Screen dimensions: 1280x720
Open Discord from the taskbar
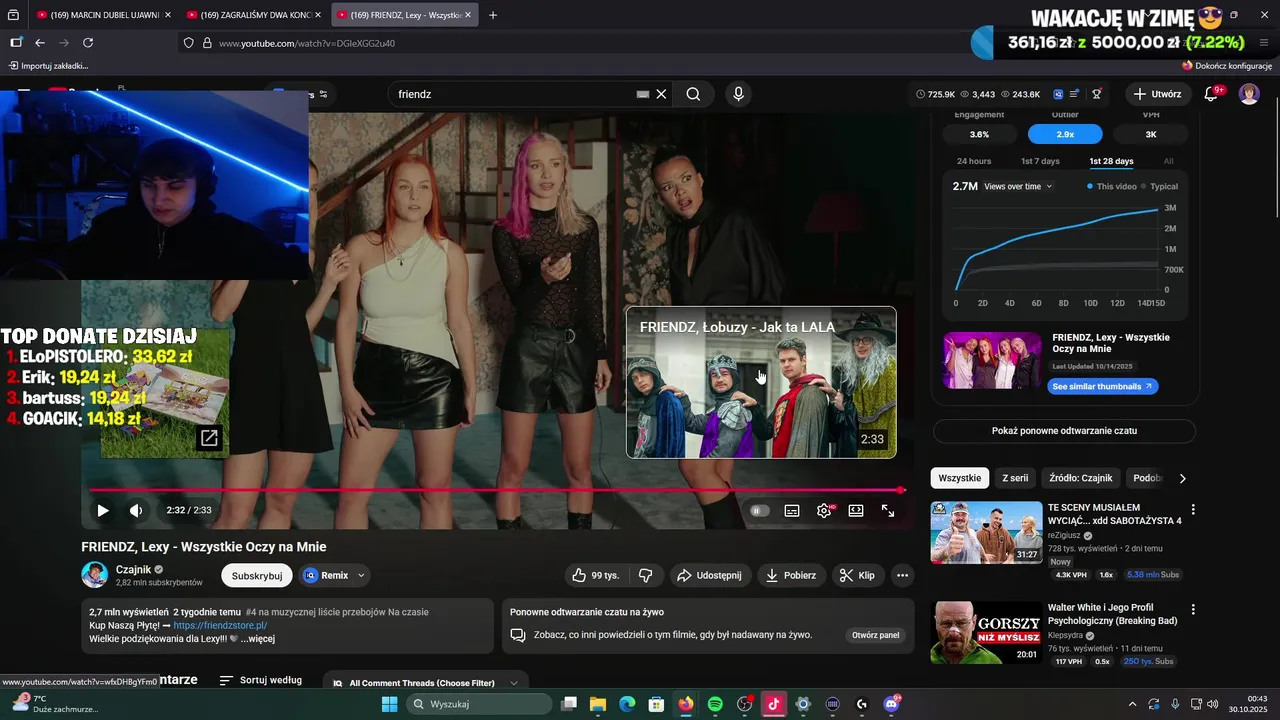[x=891, y=704]
